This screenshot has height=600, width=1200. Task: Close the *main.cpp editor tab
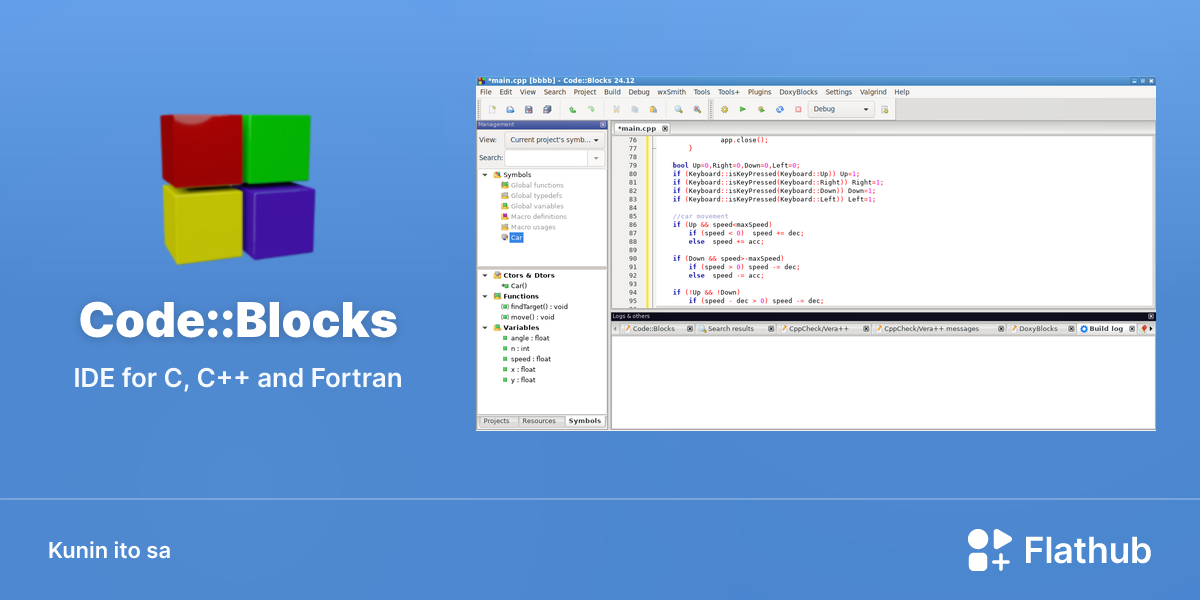pyautogui.click(x=665, y=128)
